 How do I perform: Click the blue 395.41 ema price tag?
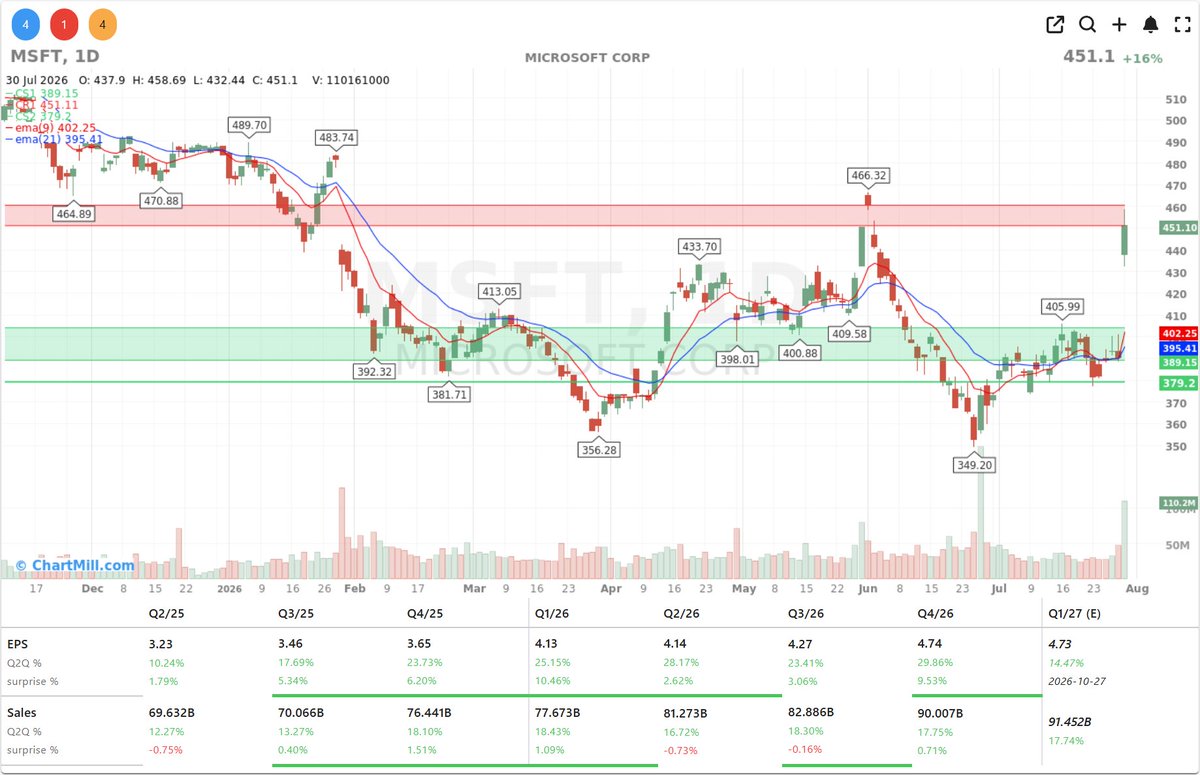[1178, 348]
